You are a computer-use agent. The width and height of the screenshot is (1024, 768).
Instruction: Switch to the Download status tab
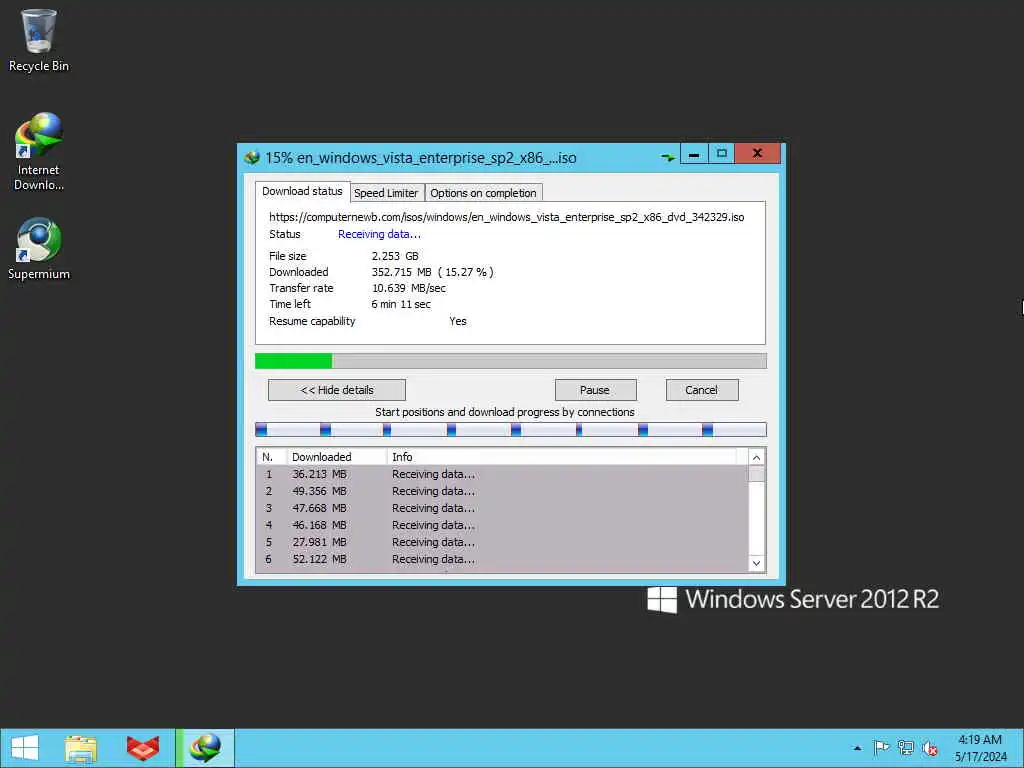(x=302, y=191)
